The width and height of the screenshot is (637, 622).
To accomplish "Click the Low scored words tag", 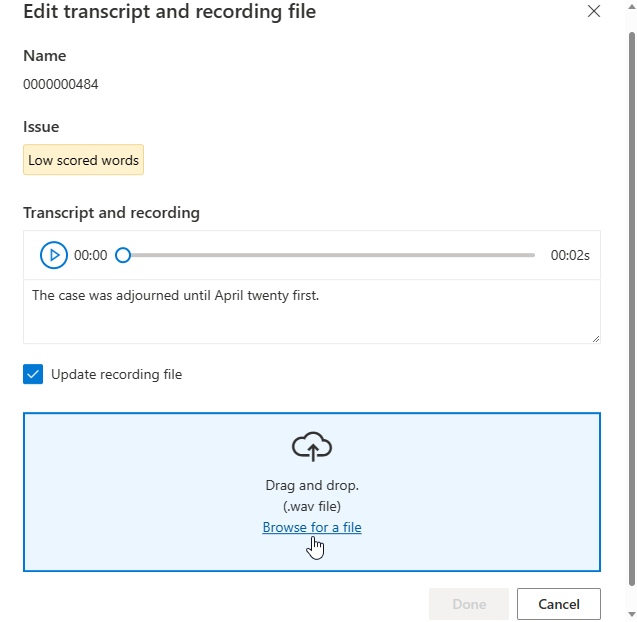I will (83, 160).
